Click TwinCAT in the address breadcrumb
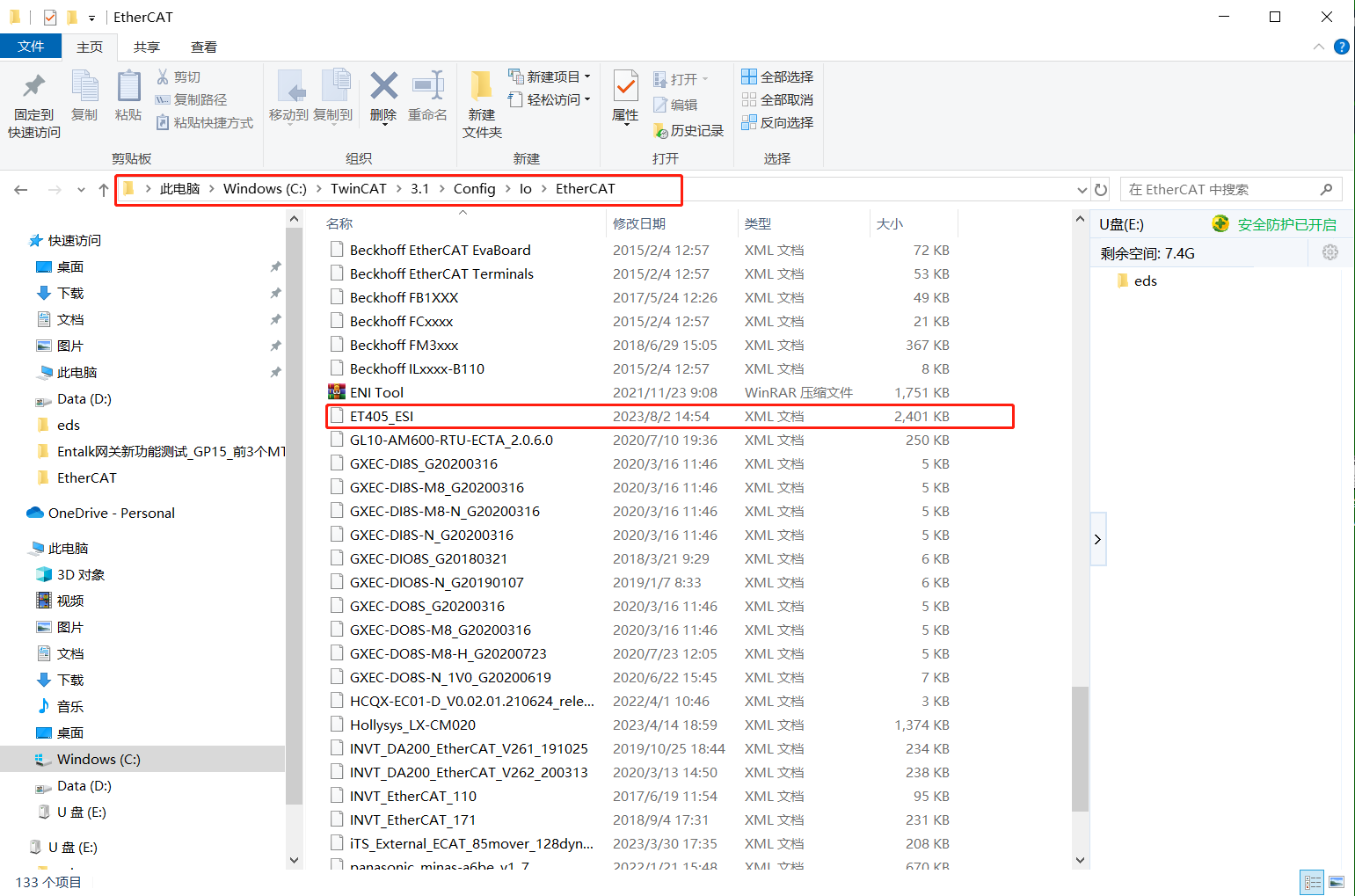 (358, 188)
